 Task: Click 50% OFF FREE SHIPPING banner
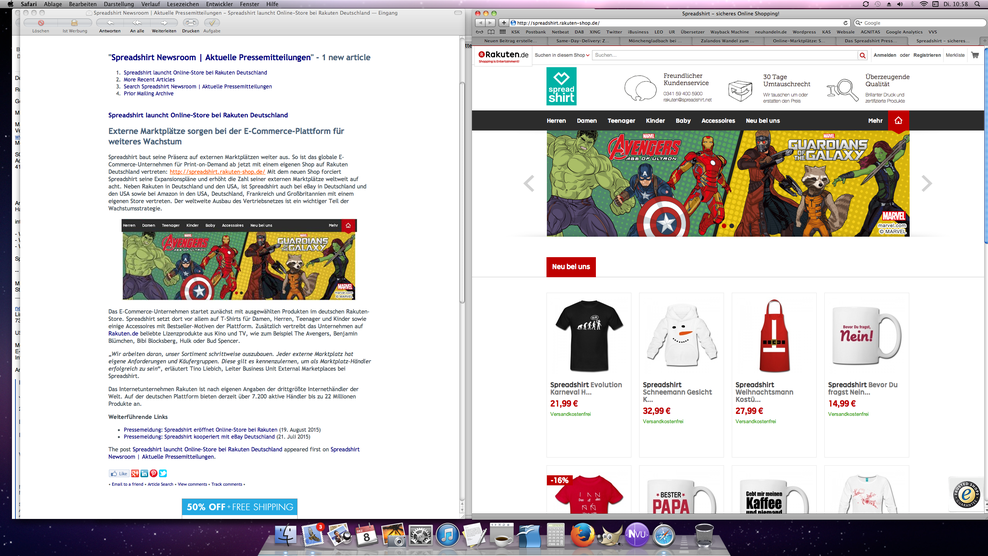click(x=239, y=507)
